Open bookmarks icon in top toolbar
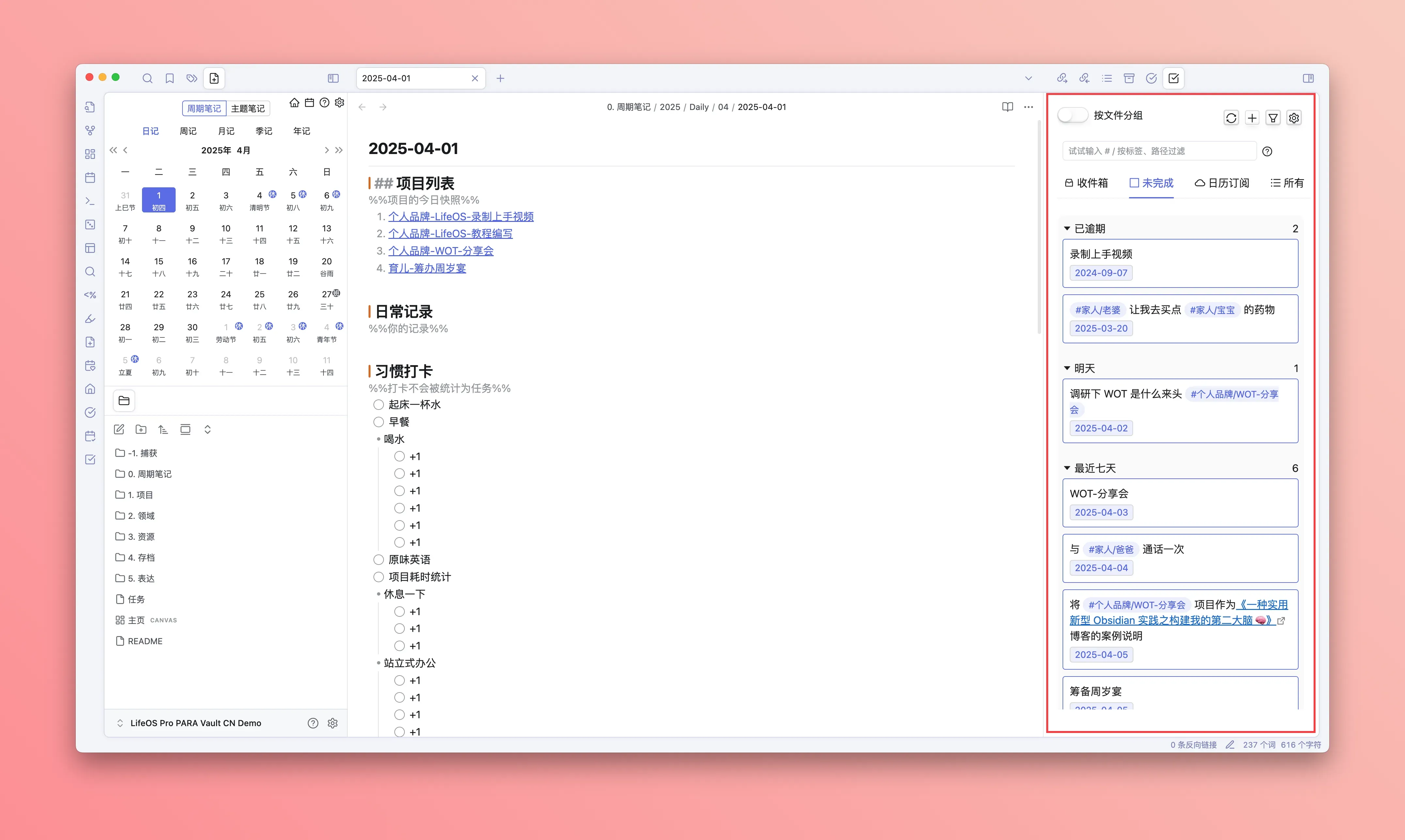The height and width of the screenshot is (840, 1405). click(169, 78)
